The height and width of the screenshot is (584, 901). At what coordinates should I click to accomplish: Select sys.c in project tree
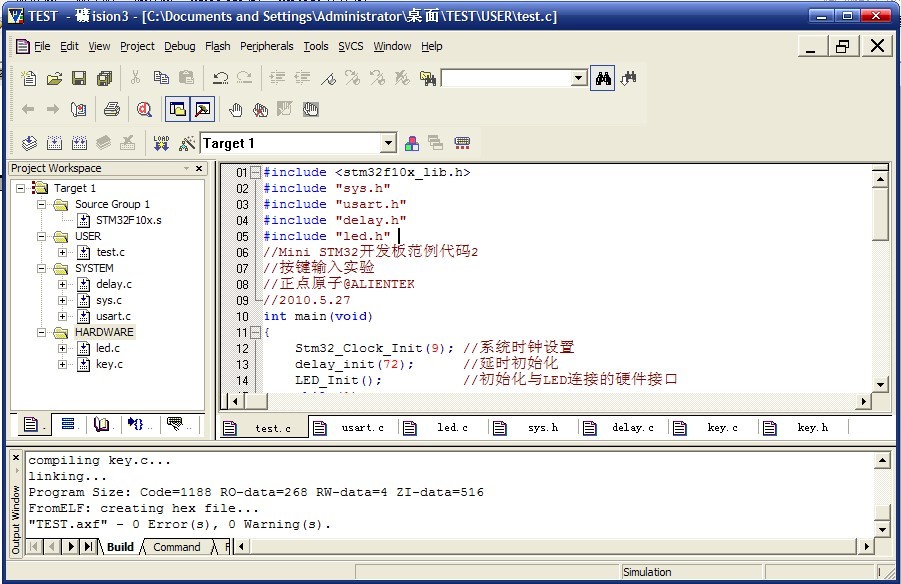109,300
